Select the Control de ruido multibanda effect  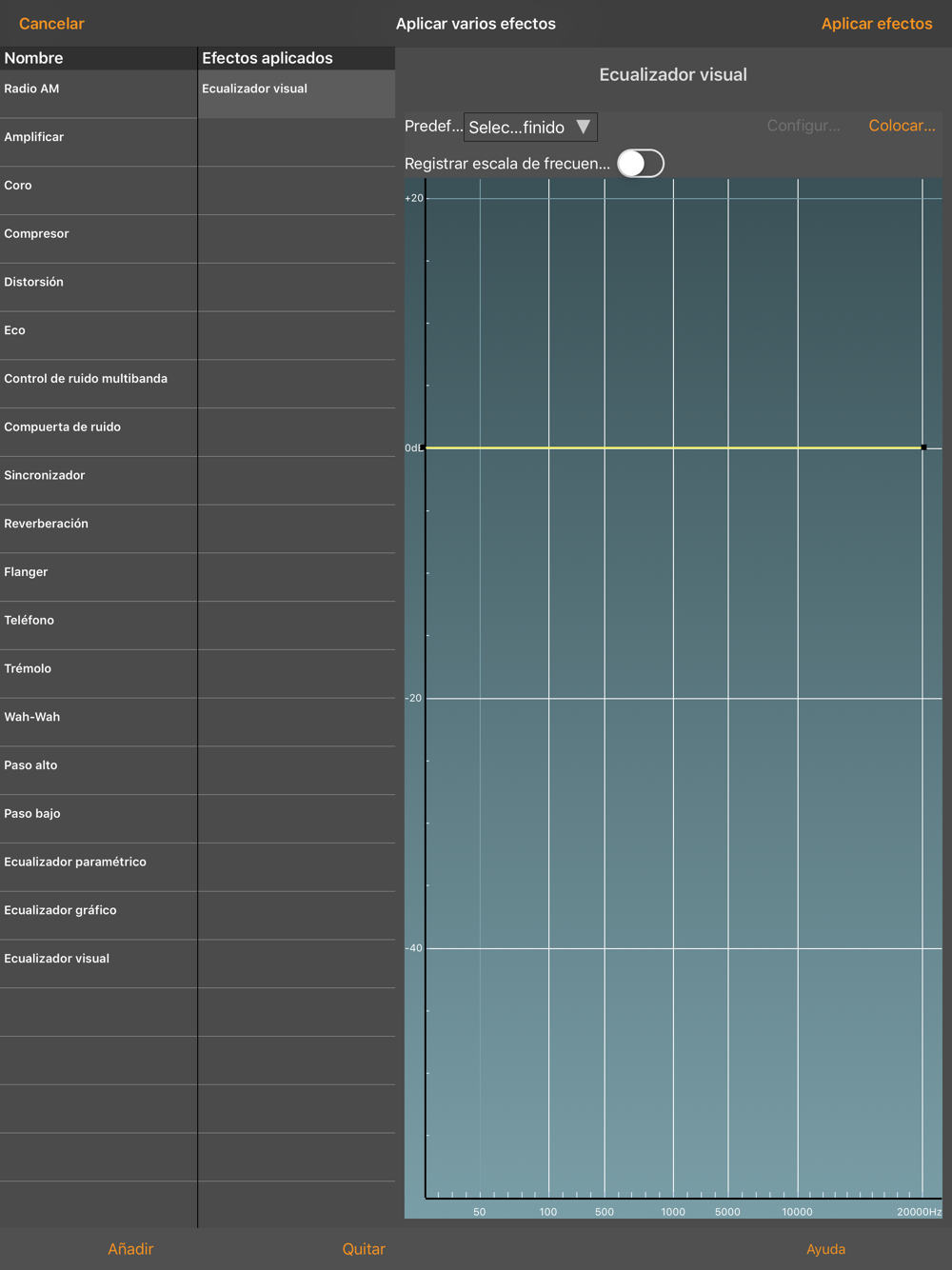[x=98, y=384]
